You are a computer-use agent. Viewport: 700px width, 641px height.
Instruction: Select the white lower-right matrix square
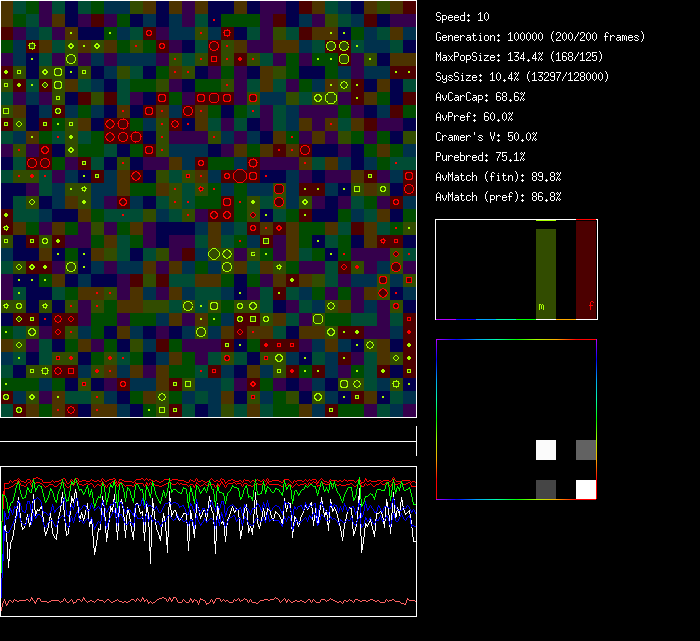coord(586,489)
